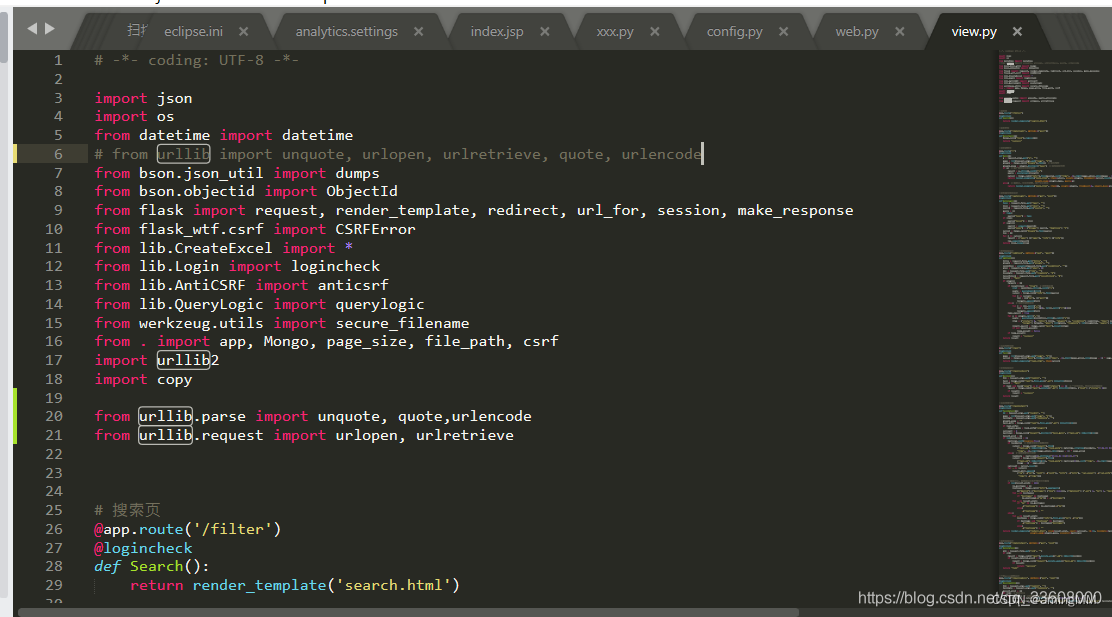Viewport: 1112px width, 617px height.
Task: Switch to the eclipse.ini tab
Action: coord(193,31)
